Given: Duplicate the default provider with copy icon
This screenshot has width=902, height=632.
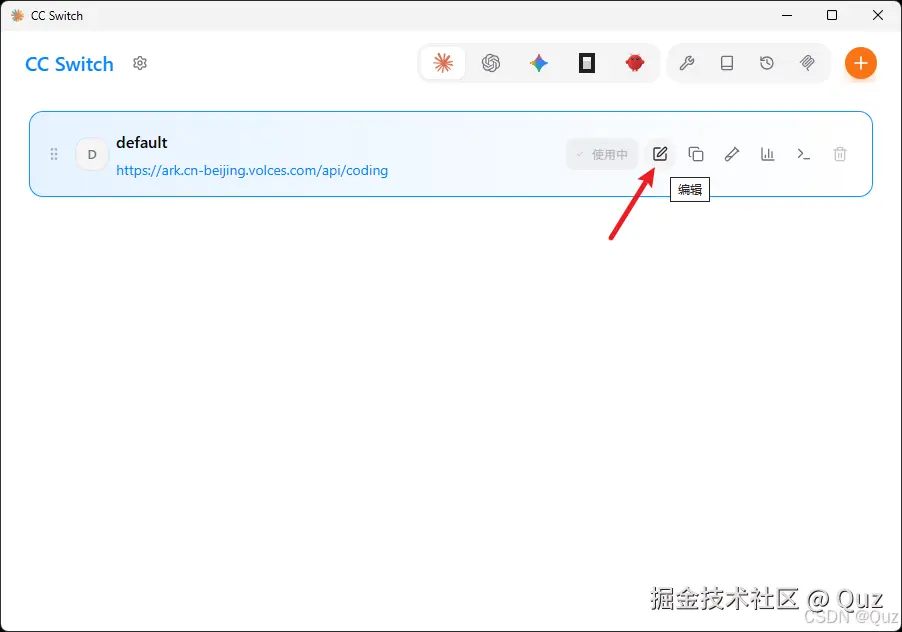Looking at the screenshot, I should pyautogui.click(x=696, y=154).
